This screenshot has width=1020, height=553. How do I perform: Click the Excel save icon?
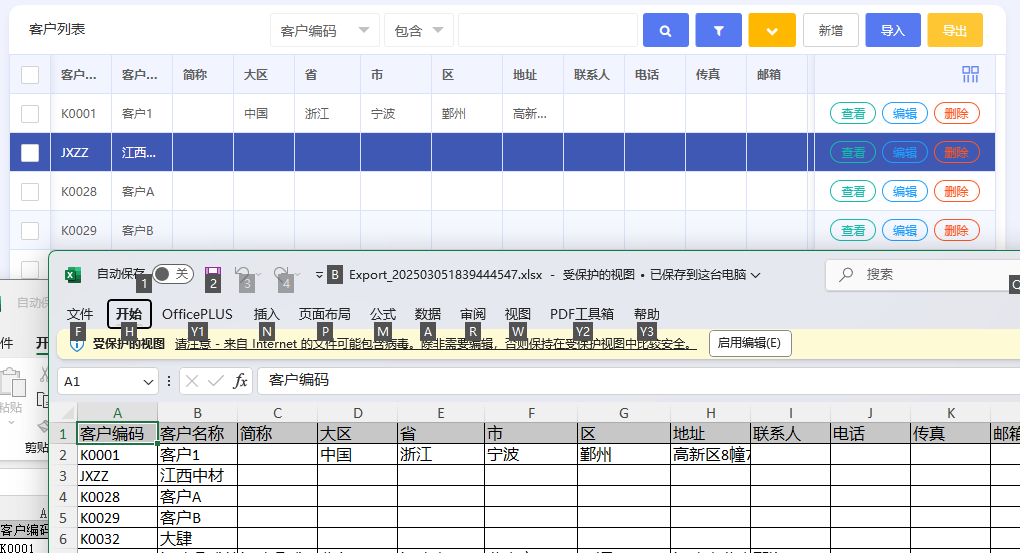pos(213,273)
